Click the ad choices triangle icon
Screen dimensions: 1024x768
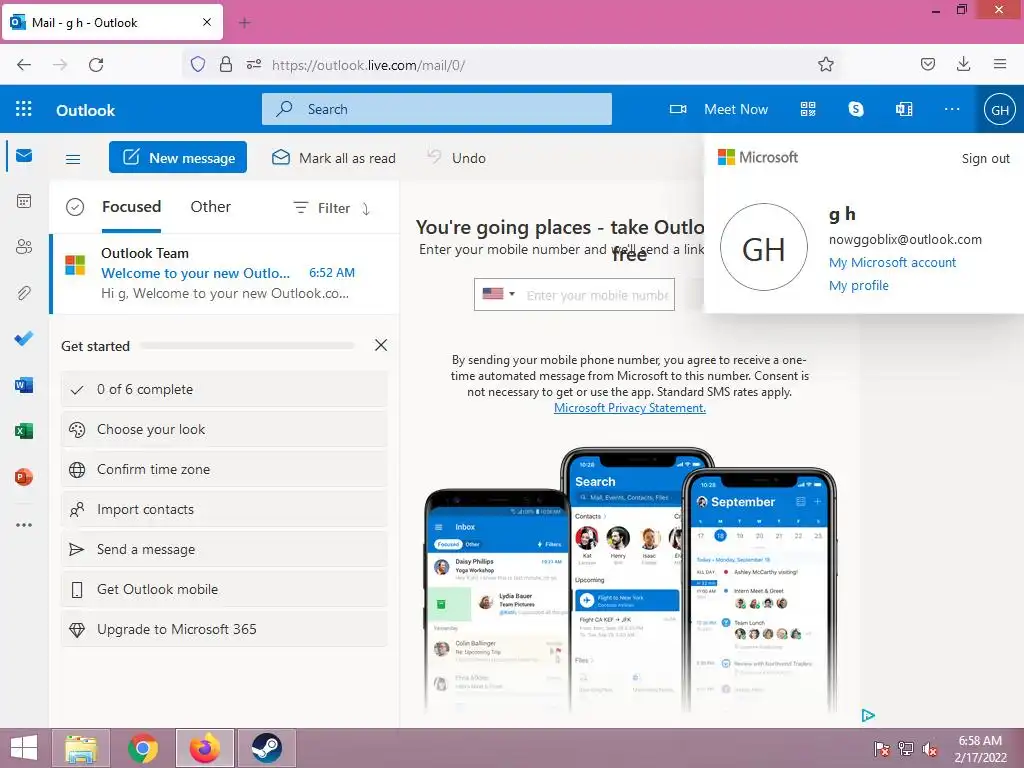click(x=868, y=716)
